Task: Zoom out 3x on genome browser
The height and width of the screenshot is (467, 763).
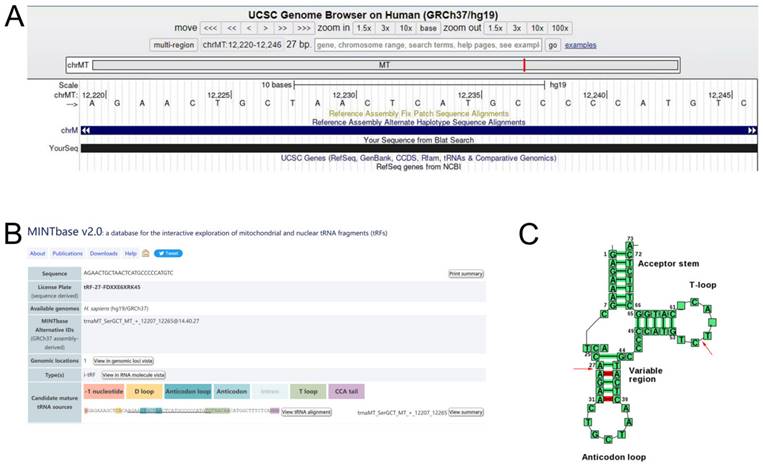Action: point(516,28)
